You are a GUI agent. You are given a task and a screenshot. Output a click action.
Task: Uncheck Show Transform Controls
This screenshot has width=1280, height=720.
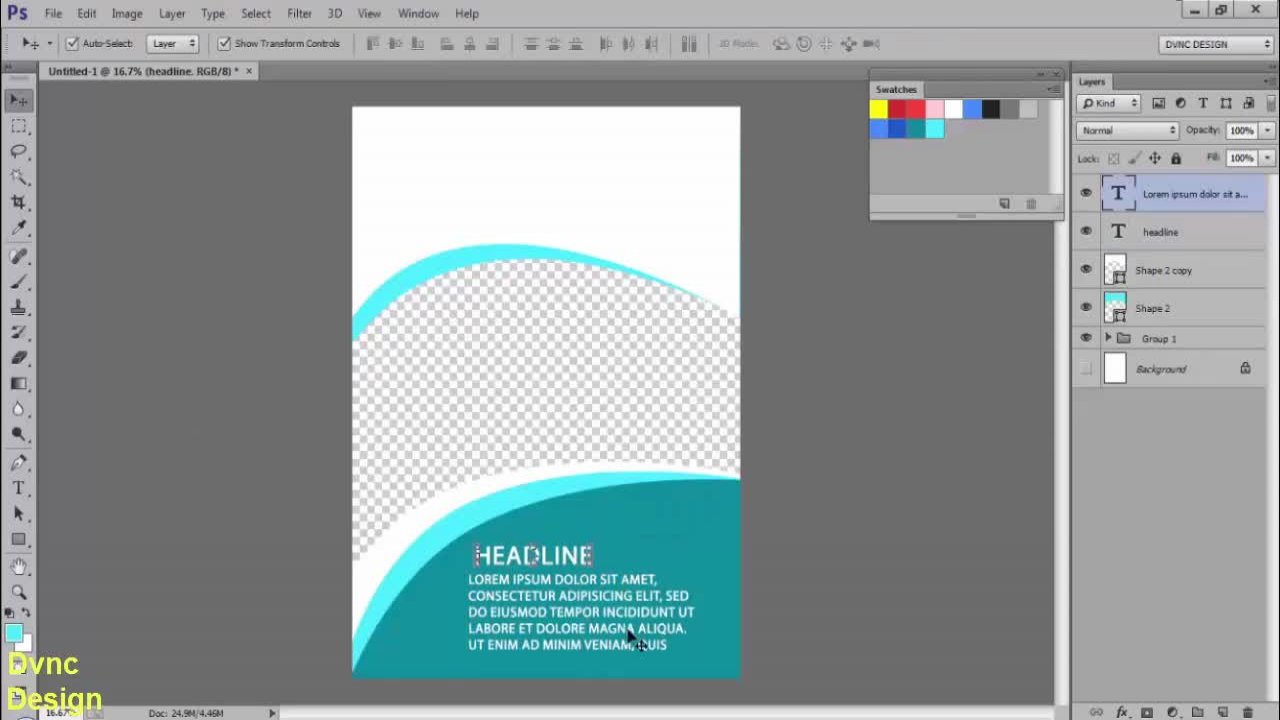(x=224, y=44)
